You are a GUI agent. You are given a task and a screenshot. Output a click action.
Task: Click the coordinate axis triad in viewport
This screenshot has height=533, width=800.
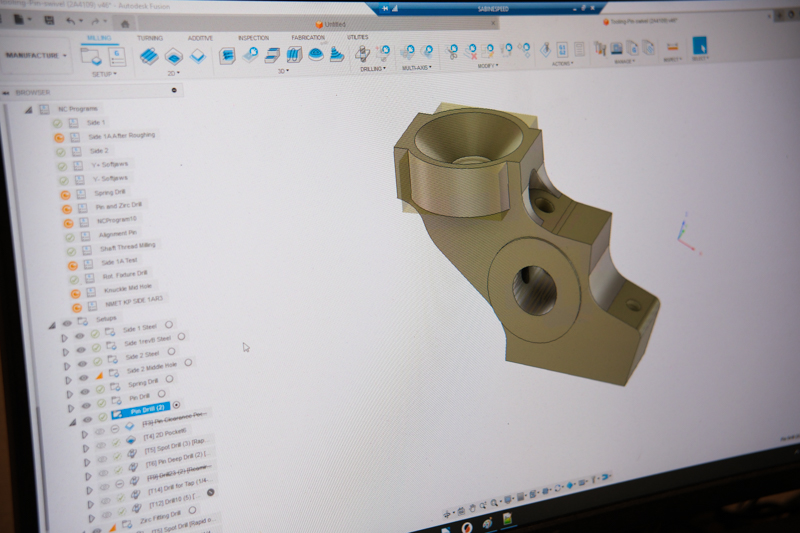pos(682,232)
